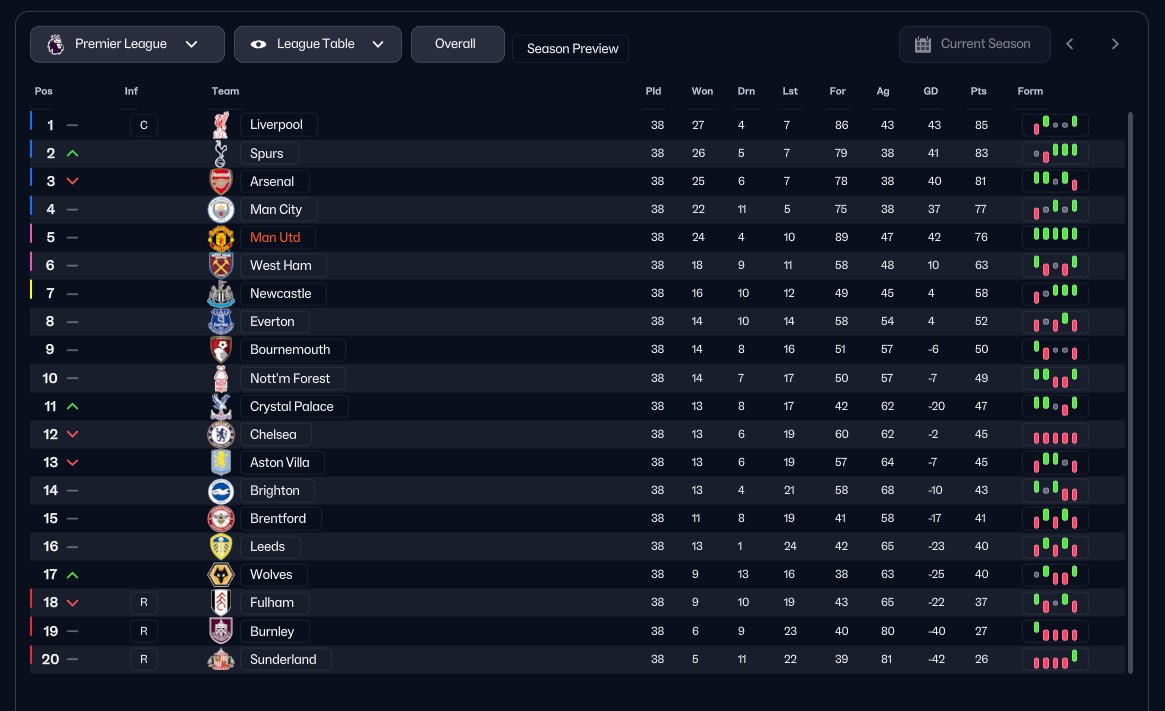Click the Arsenal club badge

coord(221,181)
